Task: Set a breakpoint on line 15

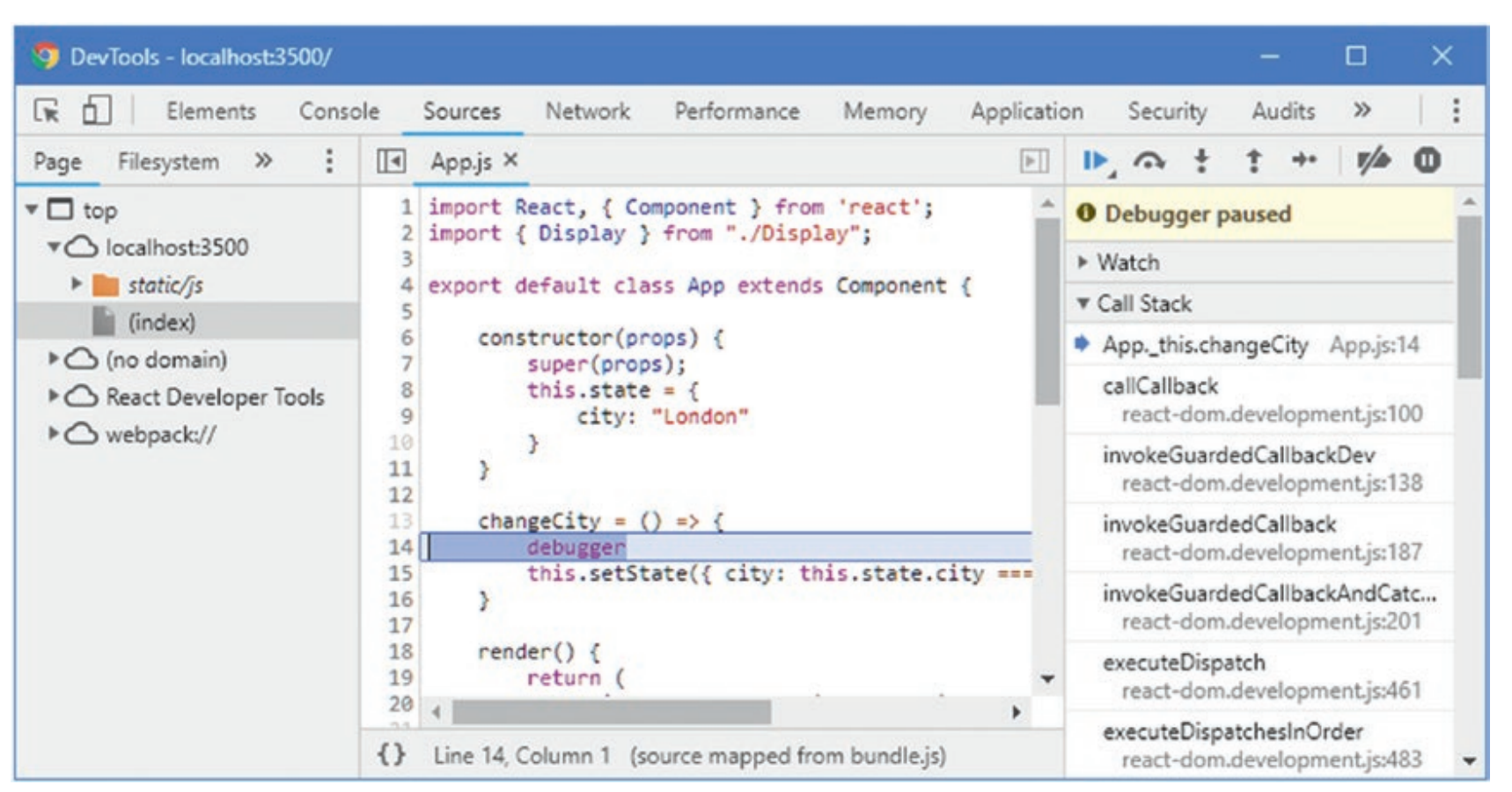Action: 400,574
